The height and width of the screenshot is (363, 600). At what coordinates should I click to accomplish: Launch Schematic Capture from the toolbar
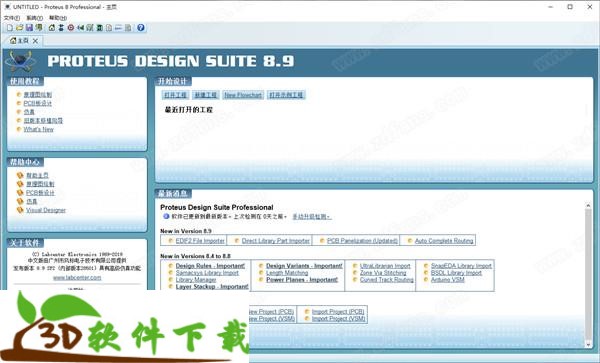[61, 28]
